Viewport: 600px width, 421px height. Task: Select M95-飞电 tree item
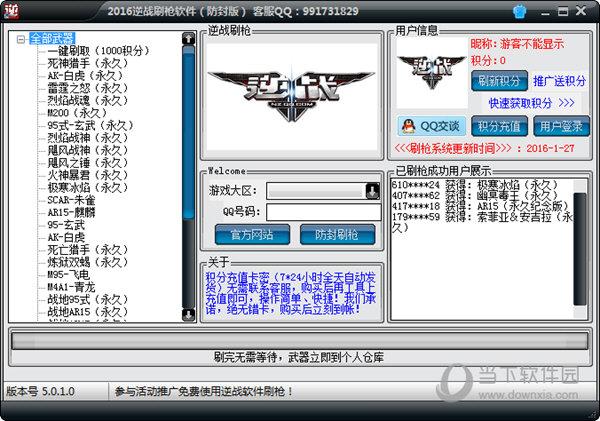coord(68,274)
